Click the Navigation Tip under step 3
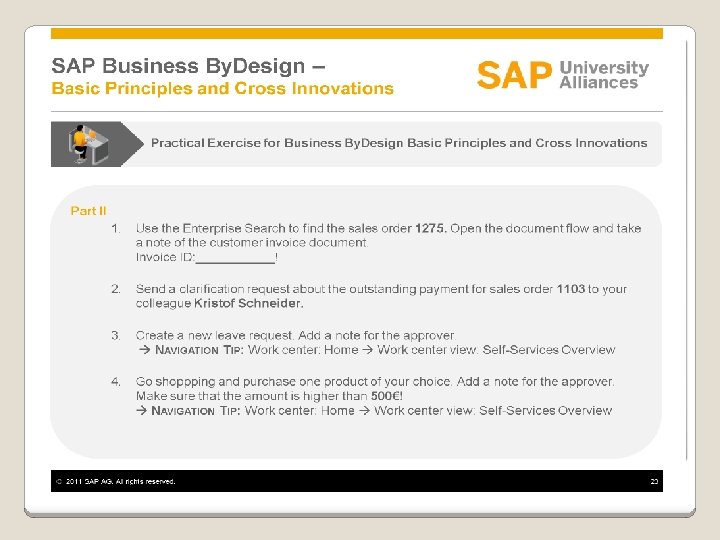 pos(377,350)
